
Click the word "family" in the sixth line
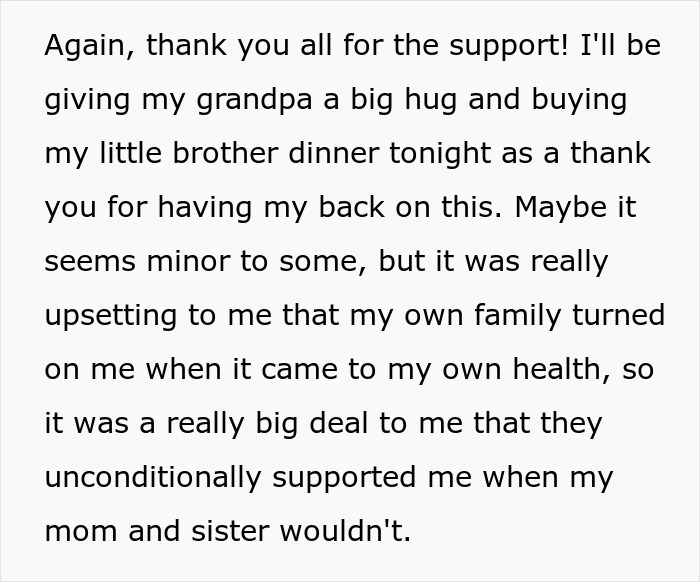click(x=517, y=316)
